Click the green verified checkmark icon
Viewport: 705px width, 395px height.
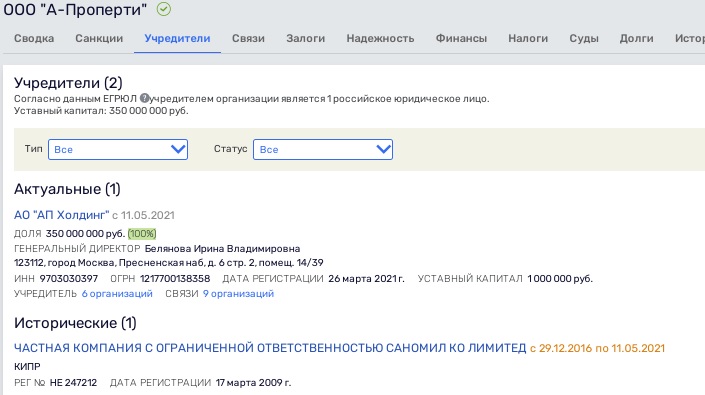tap(164, 9)
